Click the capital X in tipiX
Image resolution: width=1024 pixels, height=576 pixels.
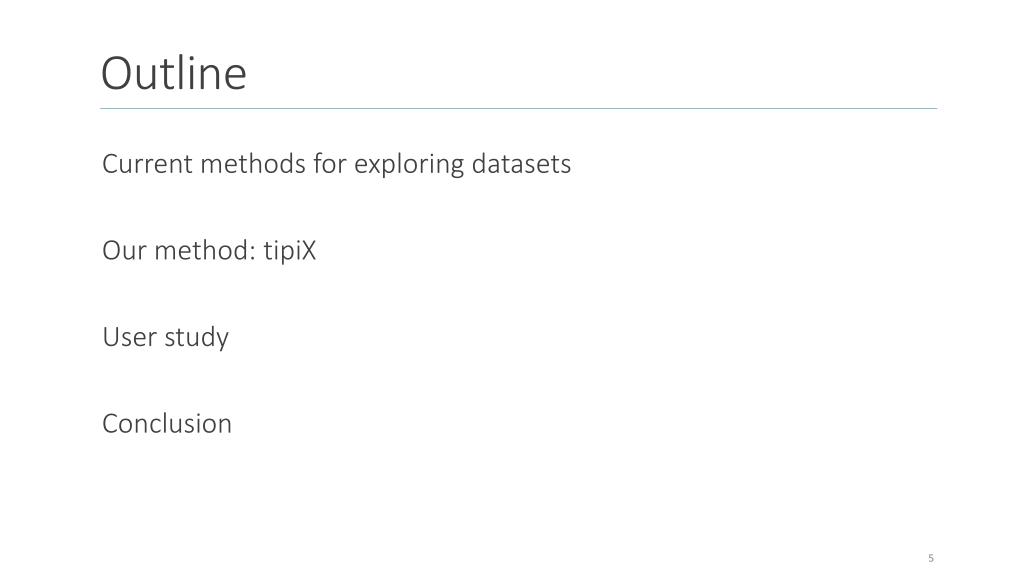coord(308,251)
